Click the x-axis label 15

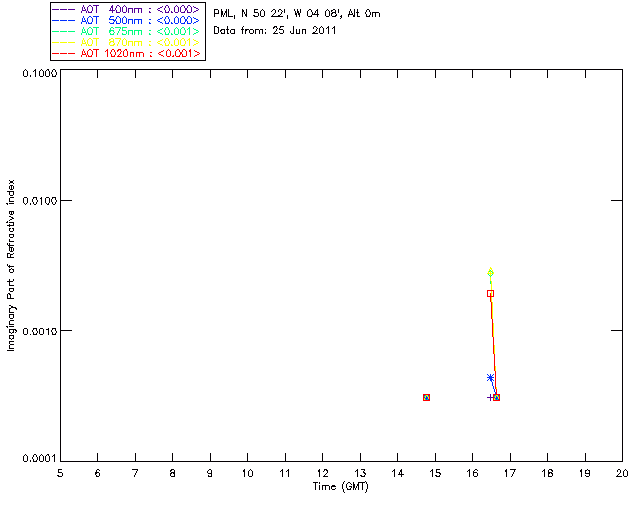pyautogui.click(x=435, y=474)
